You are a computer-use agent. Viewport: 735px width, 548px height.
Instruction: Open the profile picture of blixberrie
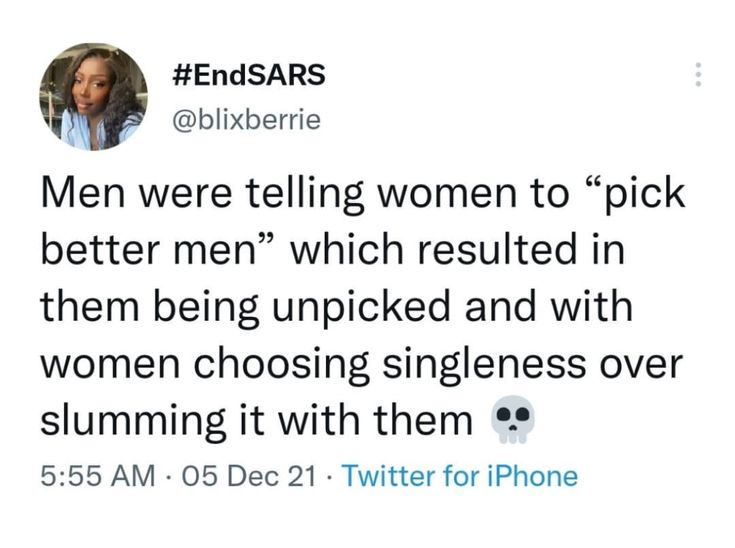click(93, 97)
